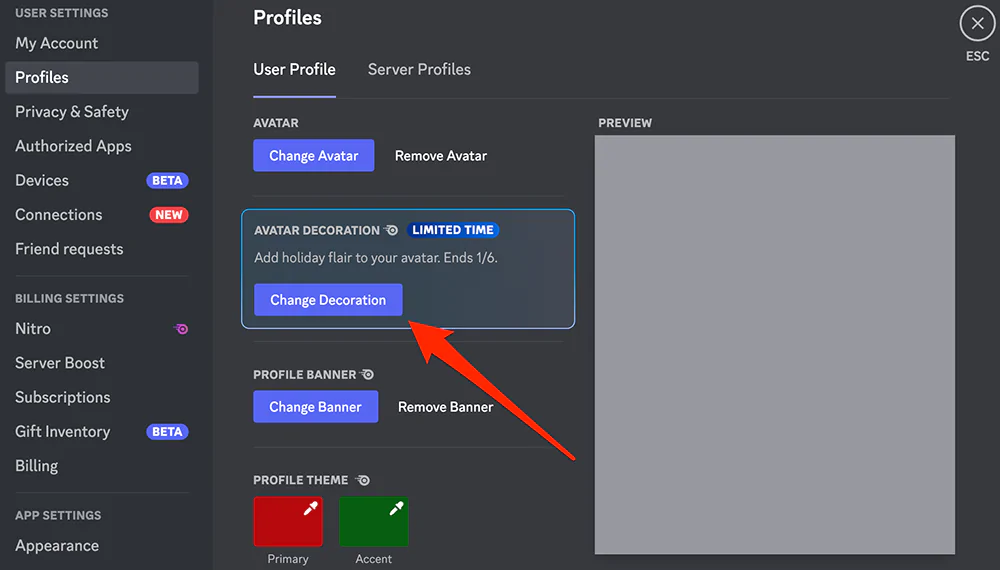Image resolution: width=1000 pixels, height=570 pixels.
Task: Click the AVATAR DECORATION label
Action: pos(317,230)
